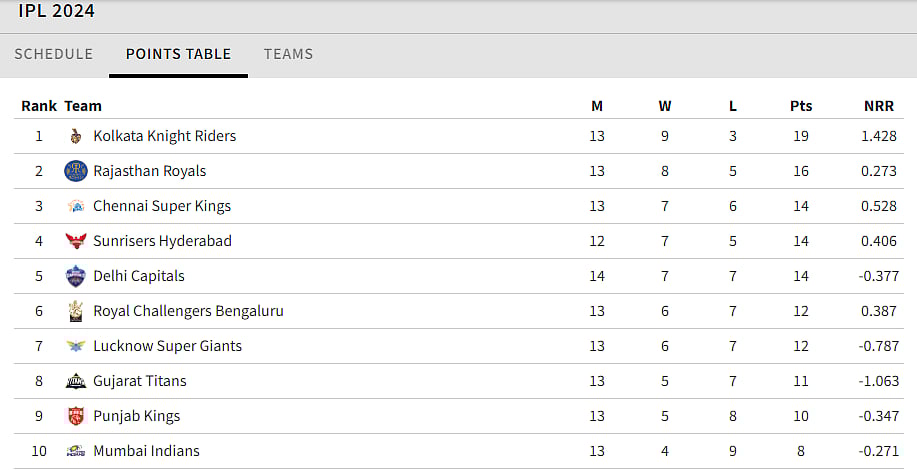This screenshot has height=470, width=917.
Task: Click the Mumbai Indians team logo
Action: click(76, 451)
